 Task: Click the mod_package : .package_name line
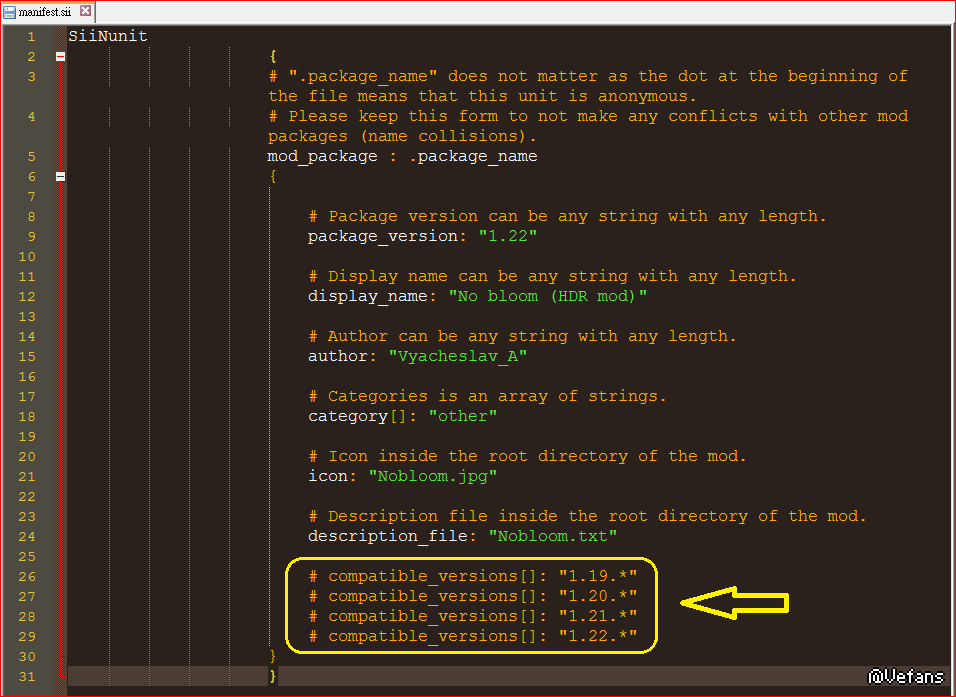click(x=402, y=157)
